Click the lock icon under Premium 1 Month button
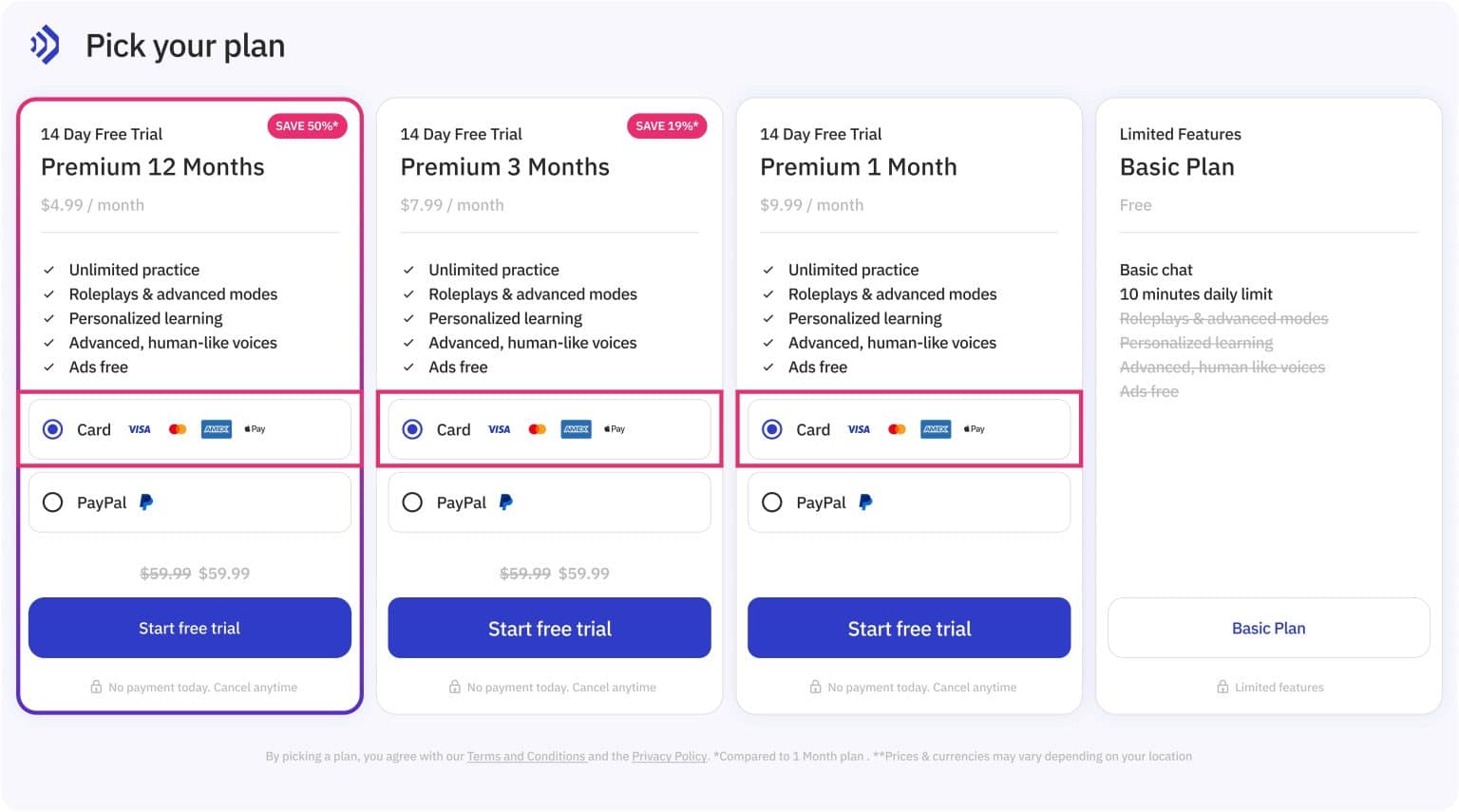 tap(814, 687)
